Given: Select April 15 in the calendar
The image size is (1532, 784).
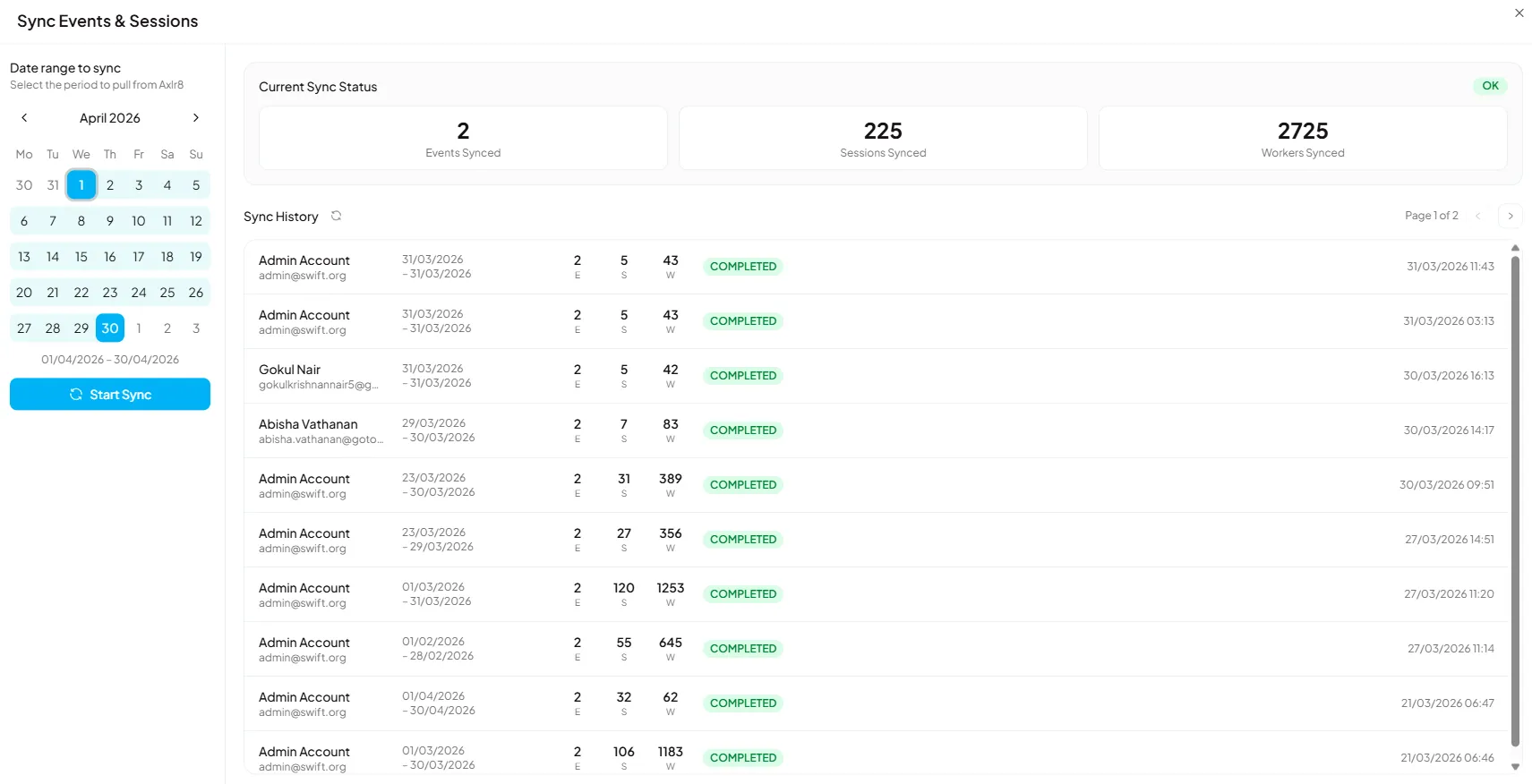Looking at the screenshot, I should (x=81, y=257).
